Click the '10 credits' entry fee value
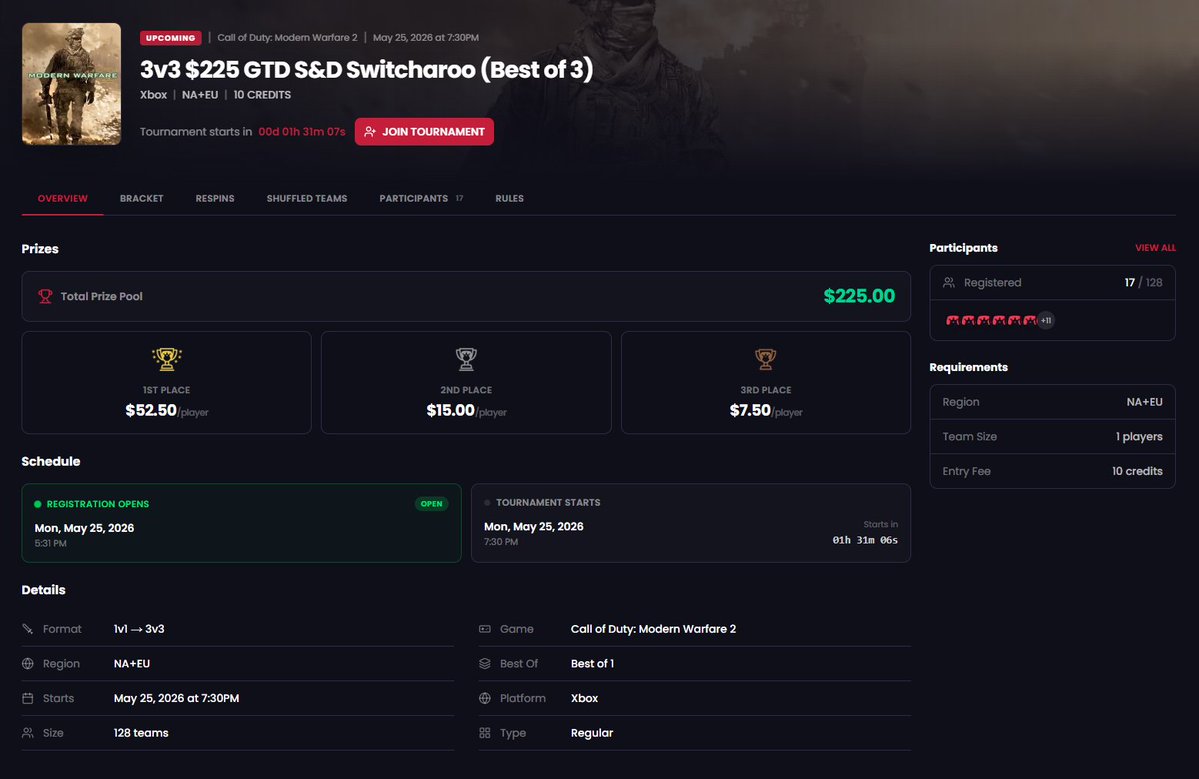Image resolution: width=1199 pixels, height=779 pixels. click(1137, 471)
